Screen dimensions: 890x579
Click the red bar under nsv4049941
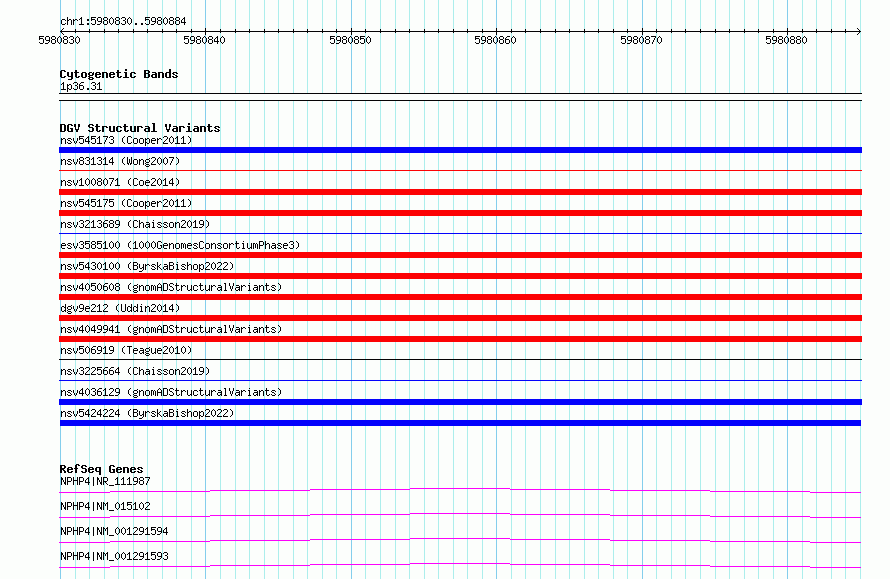point(460,339)
